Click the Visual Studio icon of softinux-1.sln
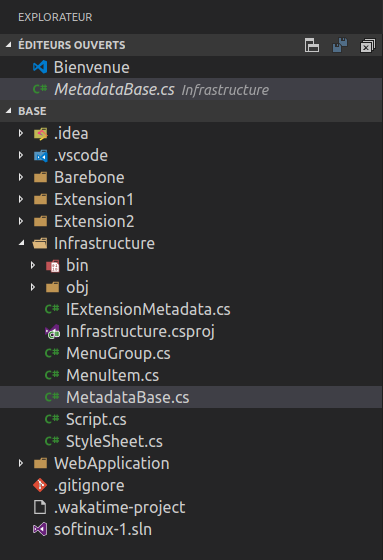This screenshot has width=383, height=560. pos(40,529)
